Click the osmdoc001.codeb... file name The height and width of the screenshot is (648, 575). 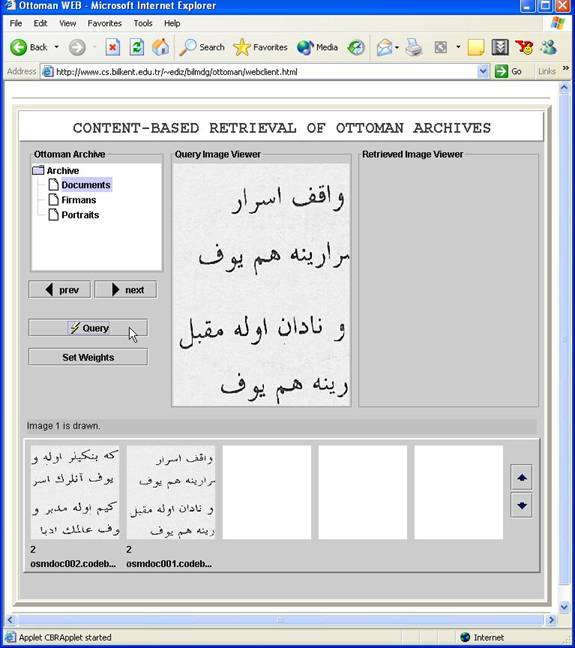(x=169, y=564)
